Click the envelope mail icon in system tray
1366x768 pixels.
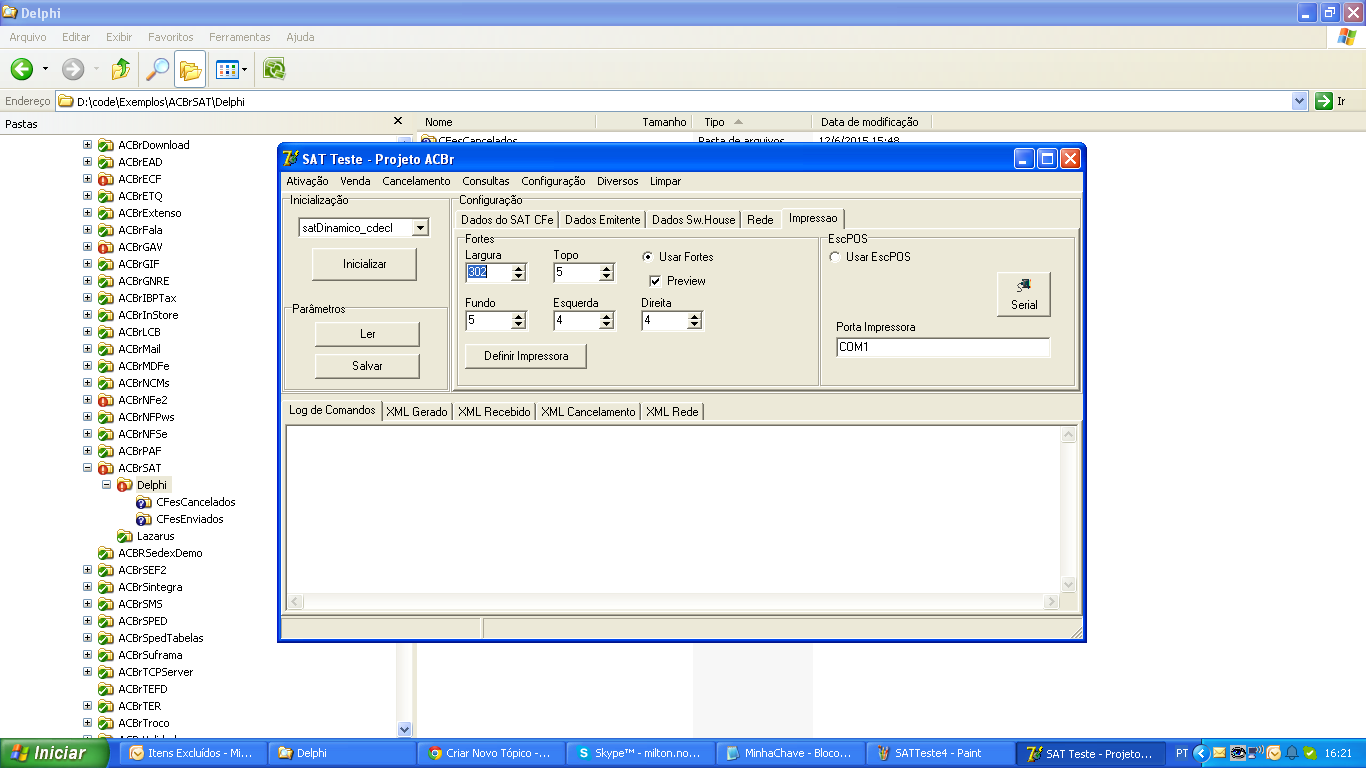1219,753
